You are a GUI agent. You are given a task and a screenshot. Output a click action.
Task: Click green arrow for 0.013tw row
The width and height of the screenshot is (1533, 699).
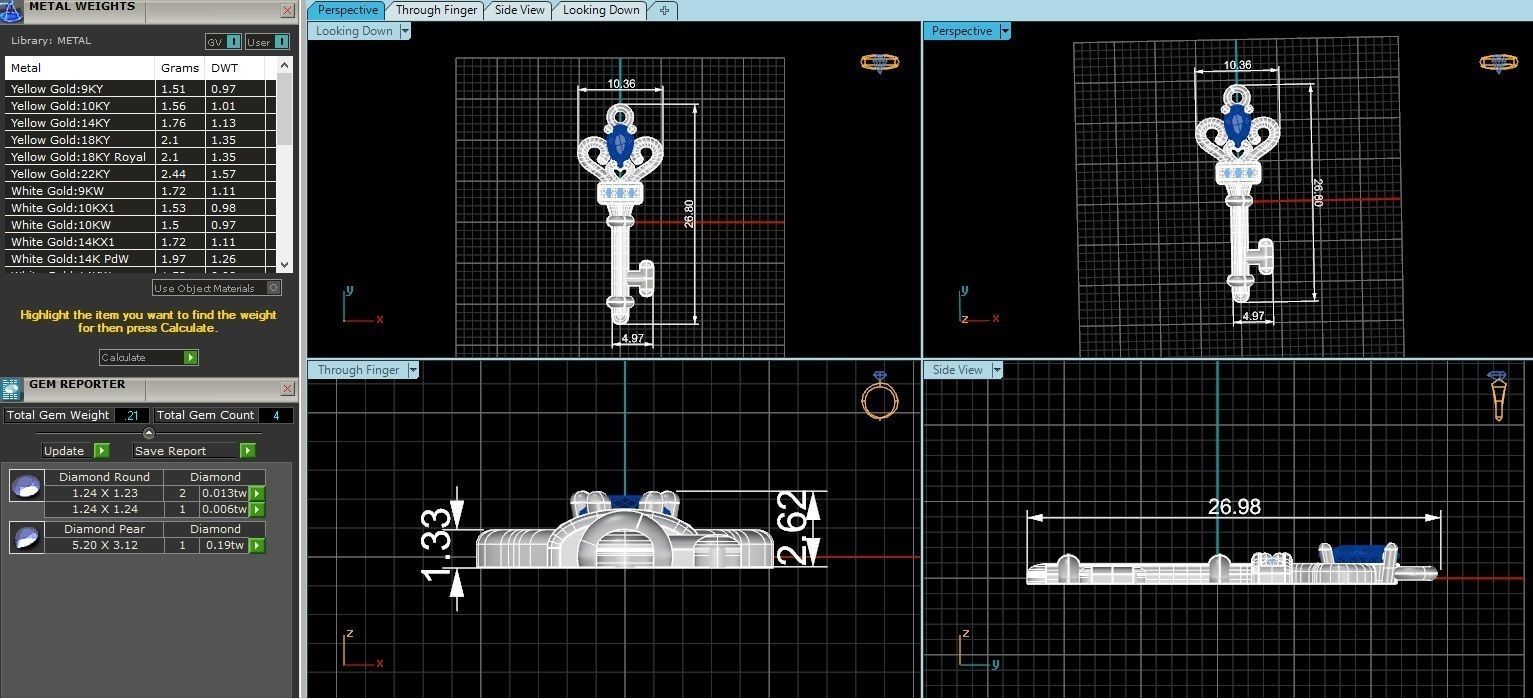point(257,493)
